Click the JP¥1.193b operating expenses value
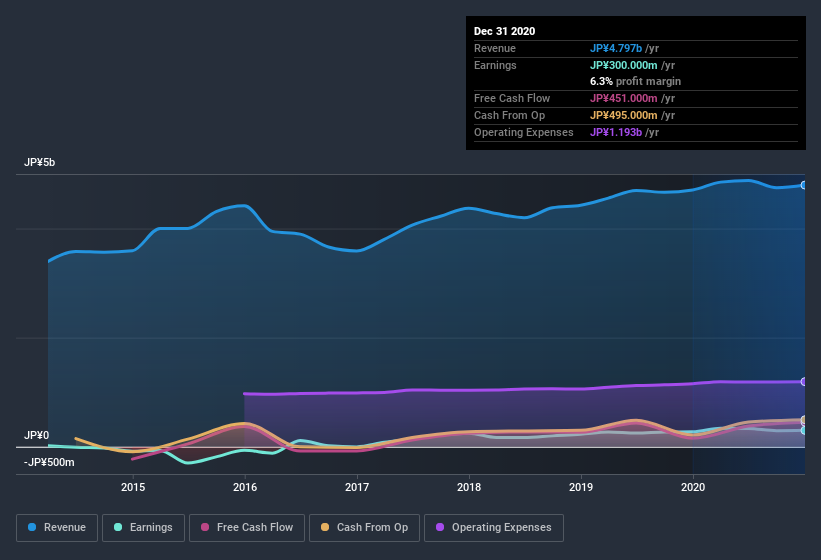This screenshot has height=560, width=821. click(616, 132)
